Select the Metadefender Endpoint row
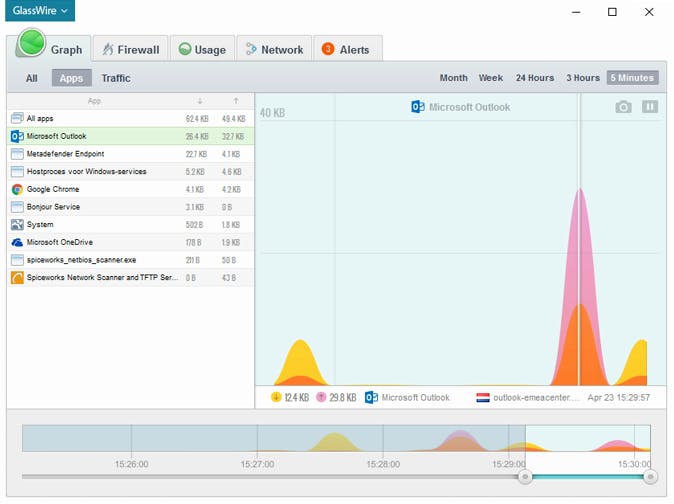This screenshot has height=504, width=674. (131, 154)
